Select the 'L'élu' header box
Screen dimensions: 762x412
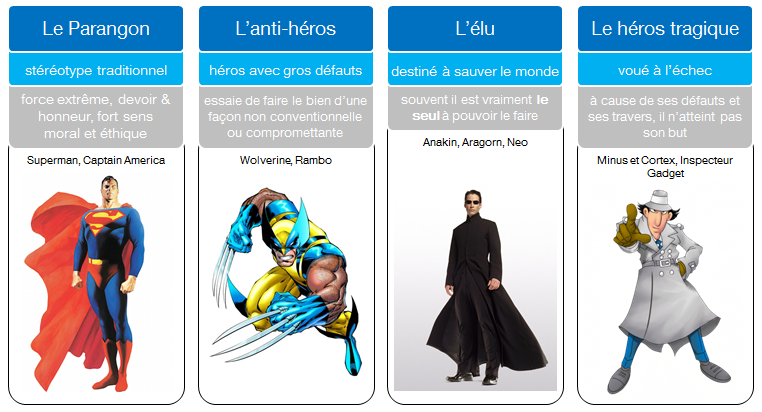475,29
